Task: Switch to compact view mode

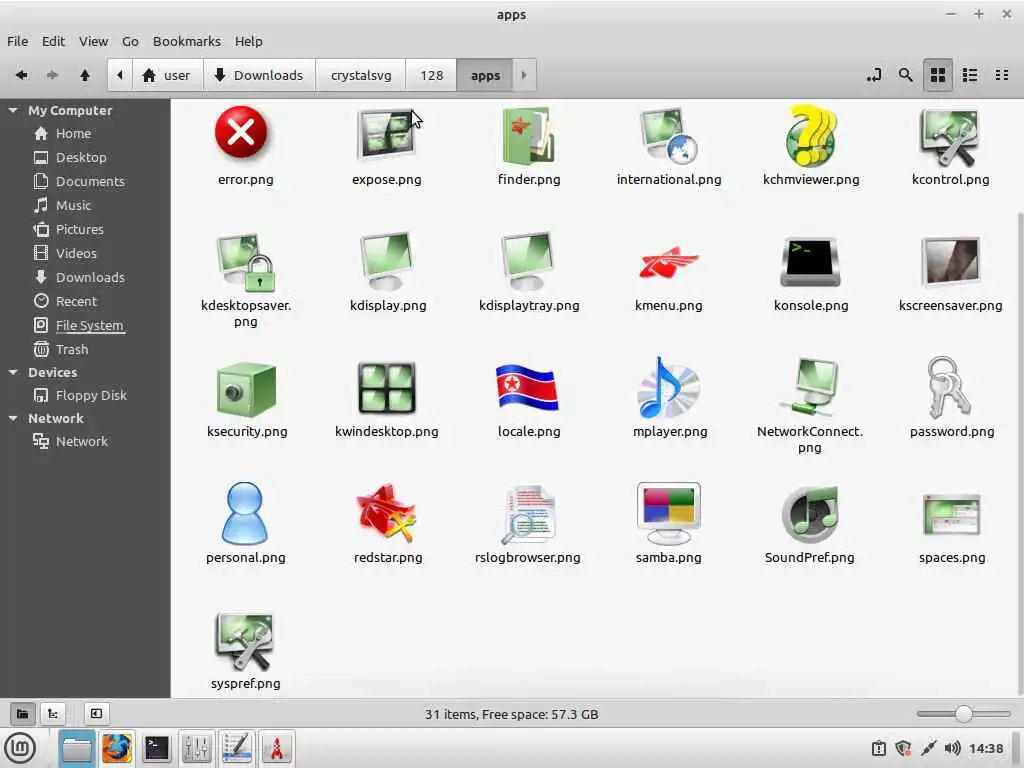Action: 1002,75
